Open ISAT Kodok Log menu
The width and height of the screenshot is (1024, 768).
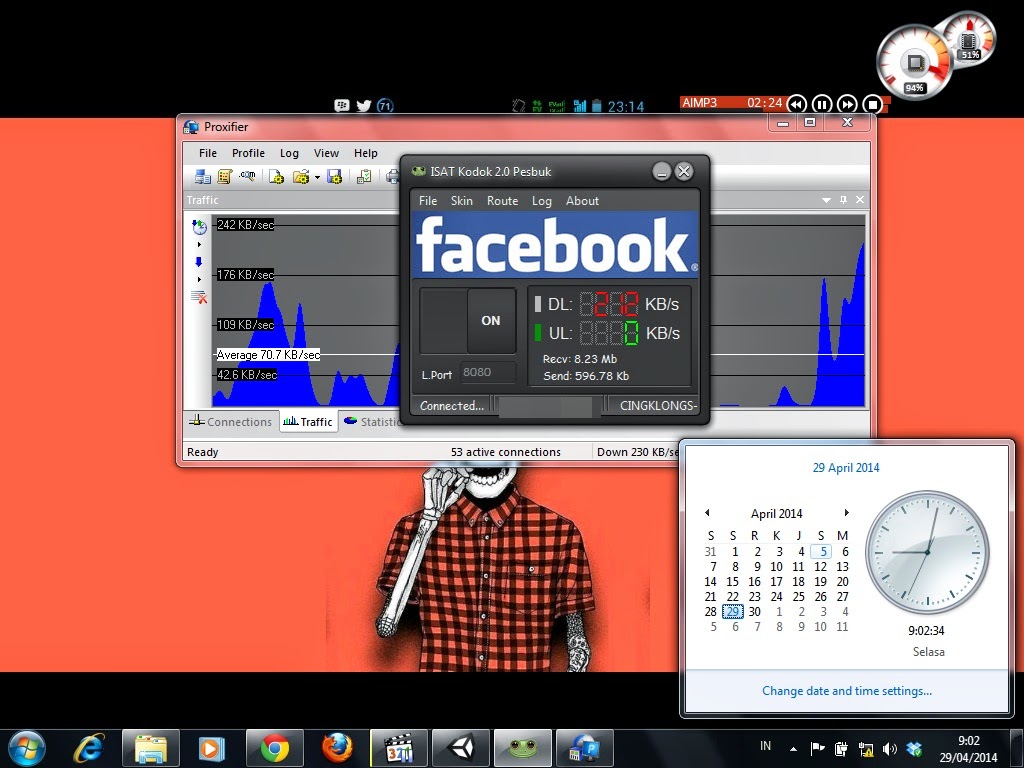click(x=541, y=200)
